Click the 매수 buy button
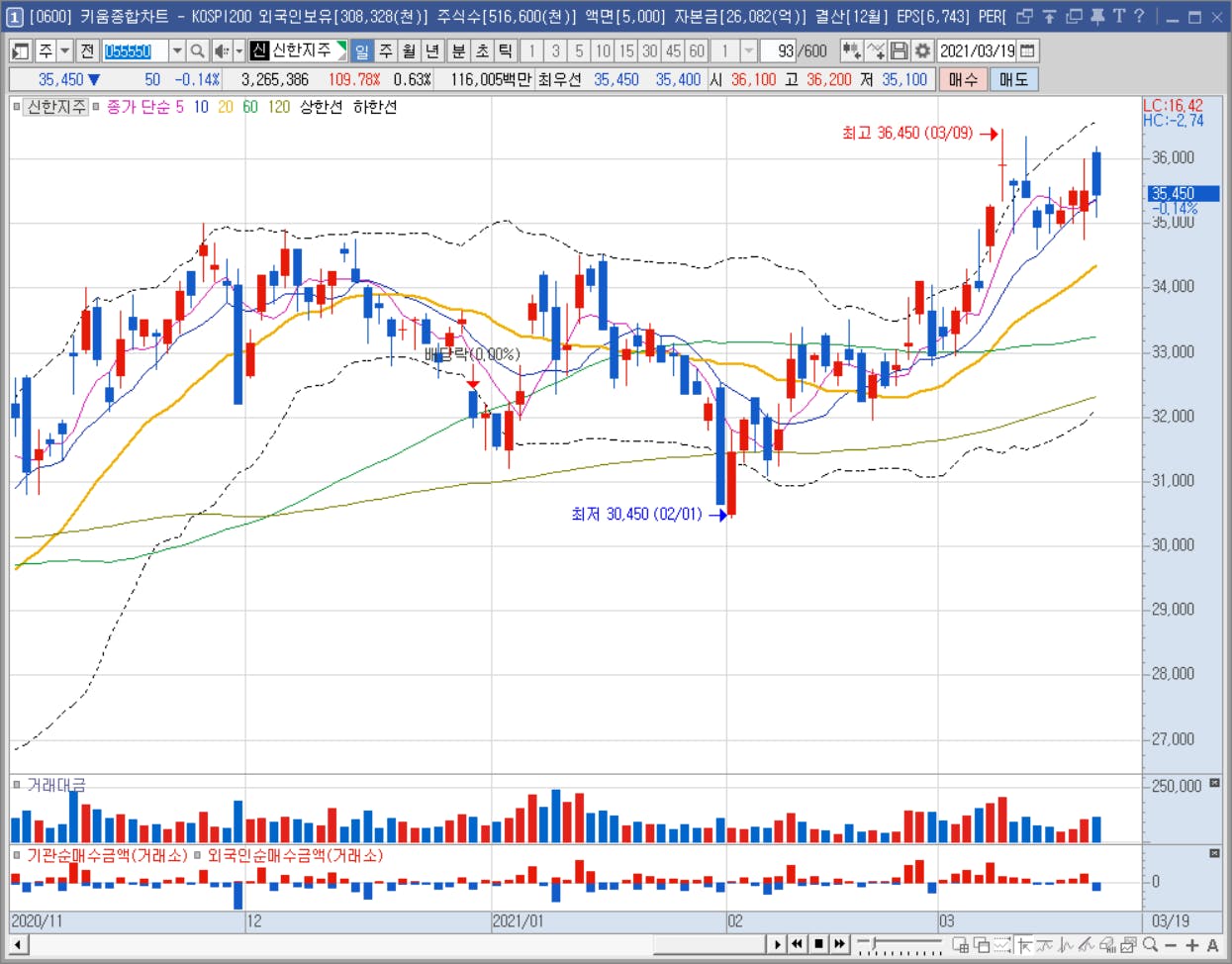This screenshot has width=1232, height=964. point(963,79)
